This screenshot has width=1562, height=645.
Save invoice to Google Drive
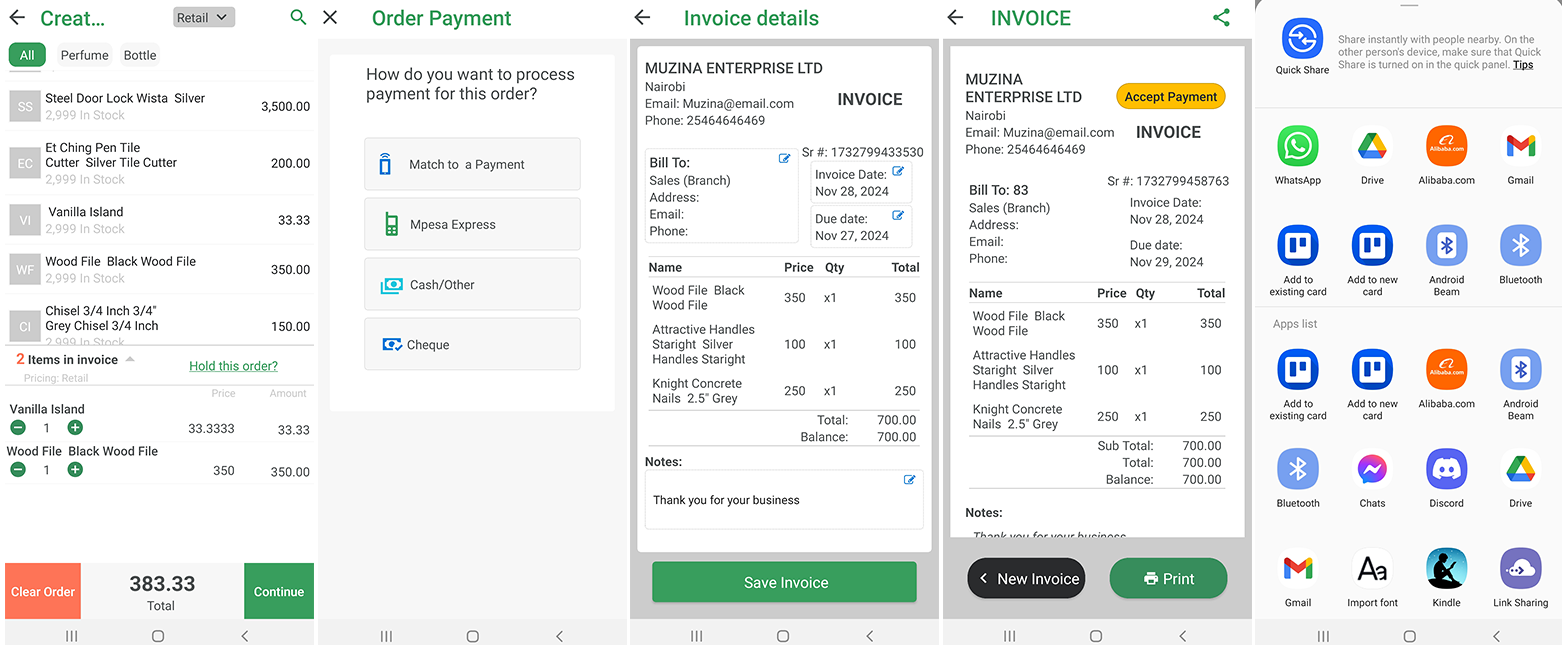coord(1371,147)
